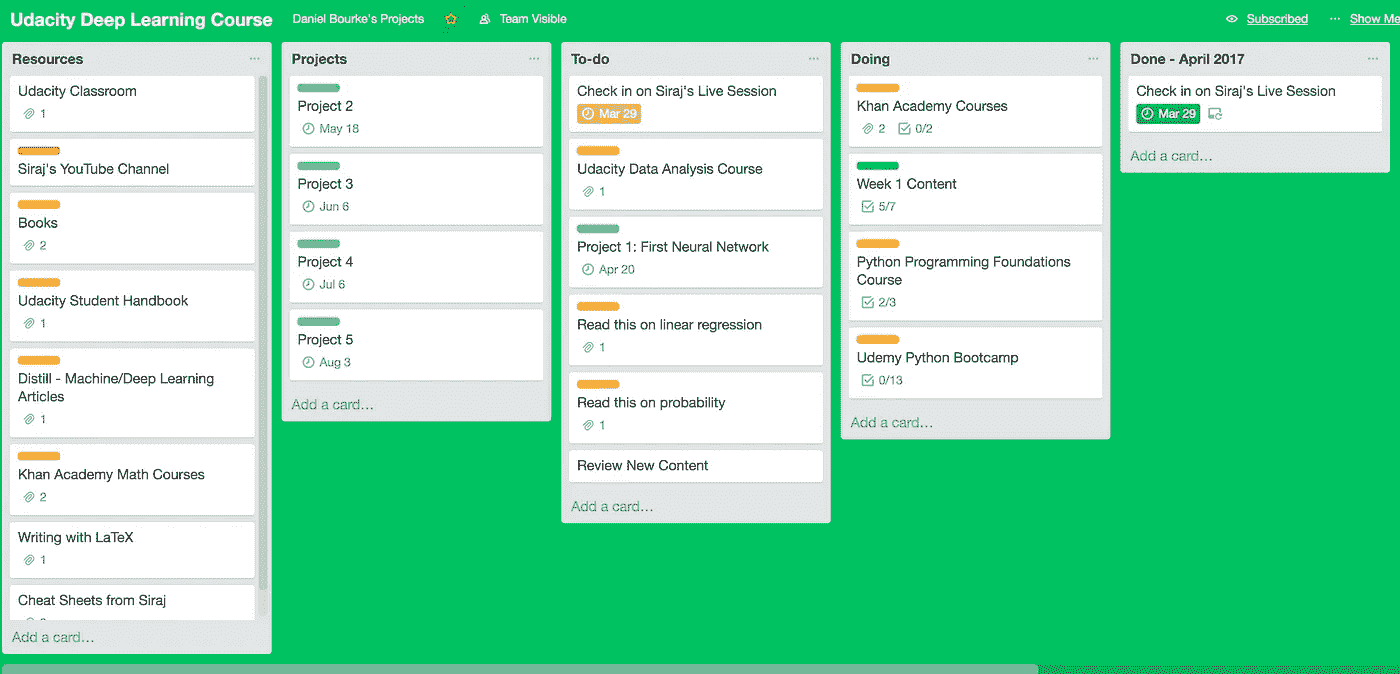Viewport: 1400px width, 674px height.
Task: Click the clock icon on Project 2 card
Action: pos(308,129)
